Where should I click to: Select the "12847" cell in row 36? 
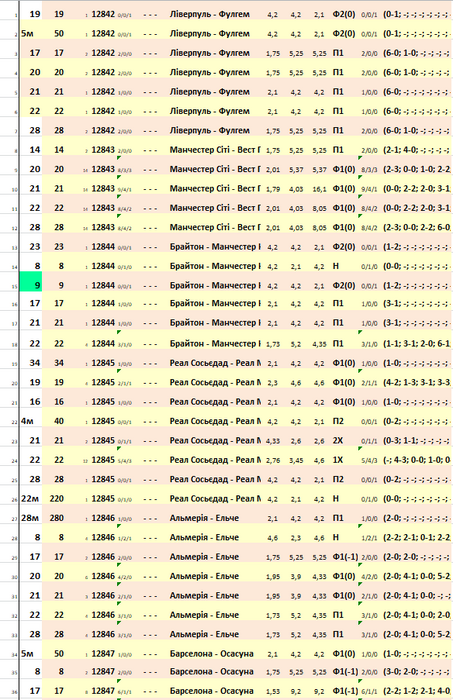coord(103,691)
